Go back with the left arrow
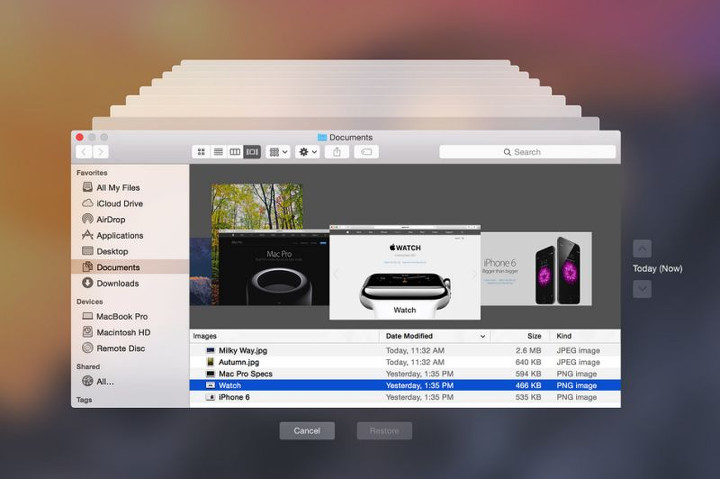This screenshot has height=479, width=720. click(84, 152)
